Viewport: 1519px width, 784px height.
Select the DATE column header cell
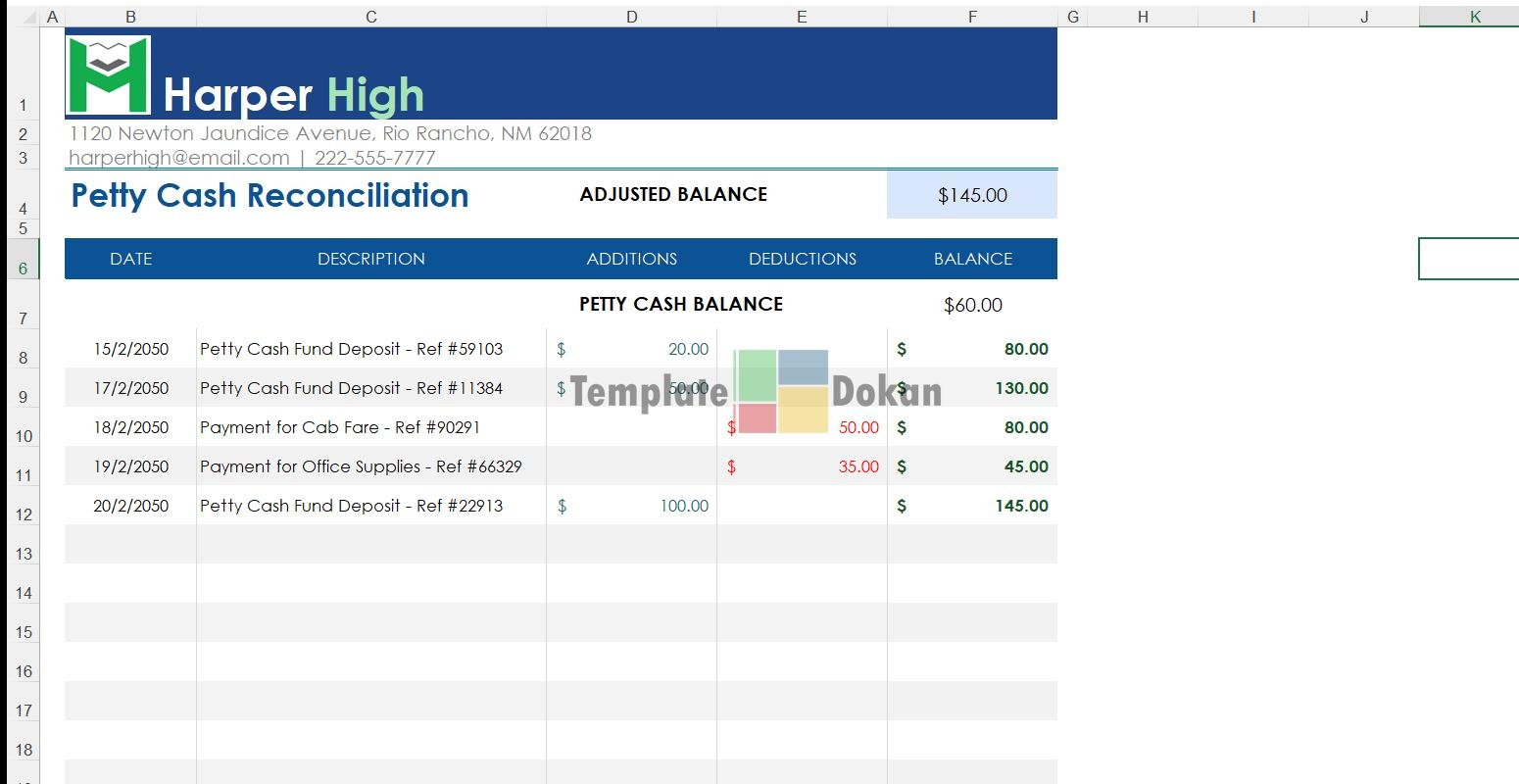point(130,259)
